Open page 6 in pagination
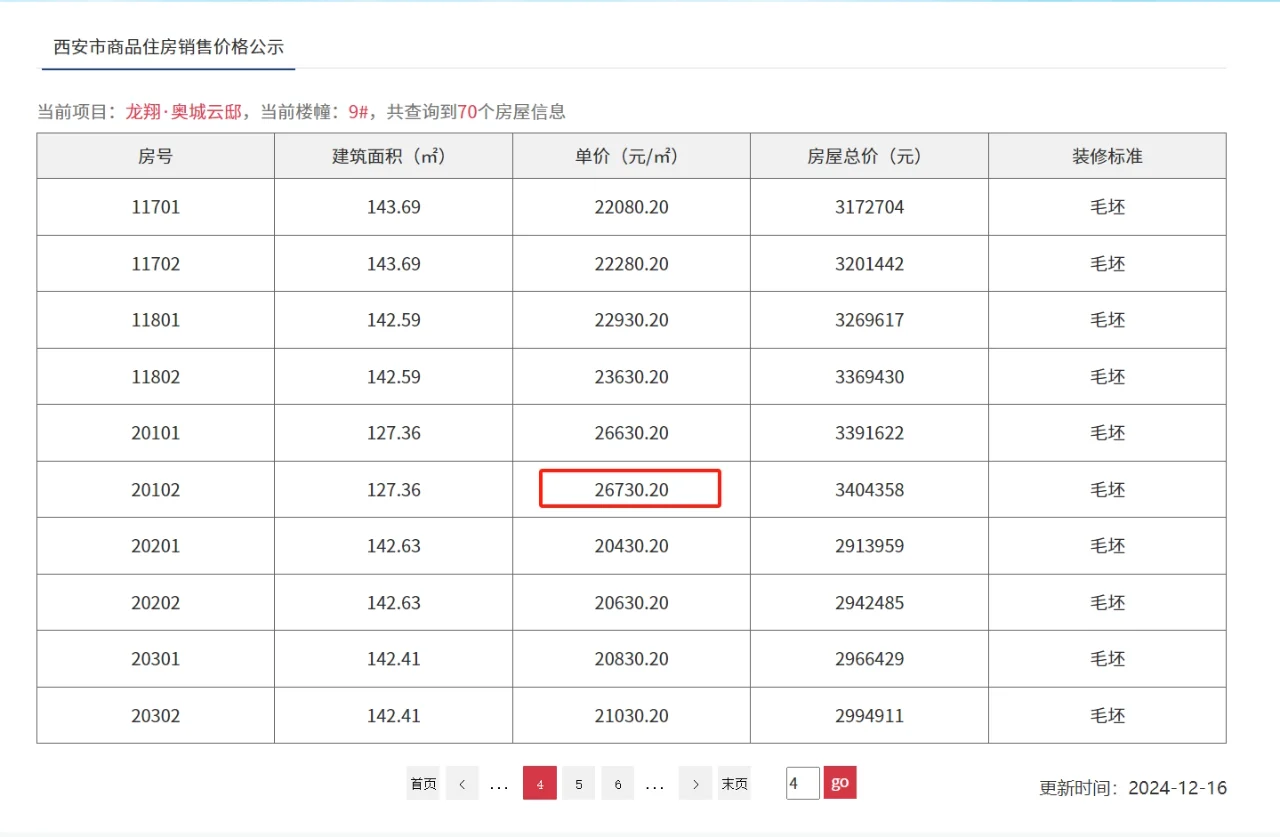Viewport: 1280px width, 837px height. tap(617, 784)
